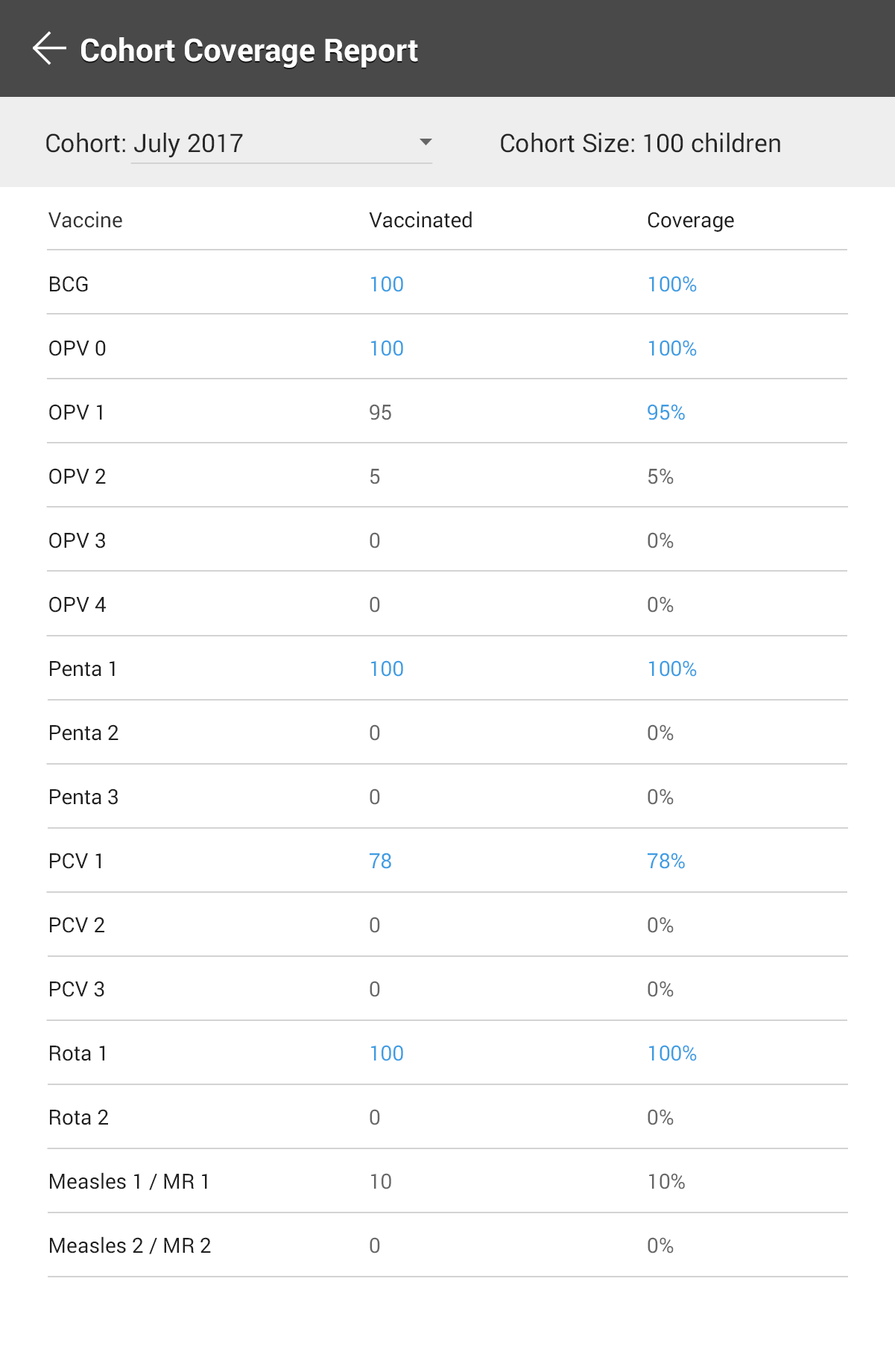Open the BCG vaccinated count of 100
The height and width of the screenshot is (1372, 895).
click(x=386, y=284)
